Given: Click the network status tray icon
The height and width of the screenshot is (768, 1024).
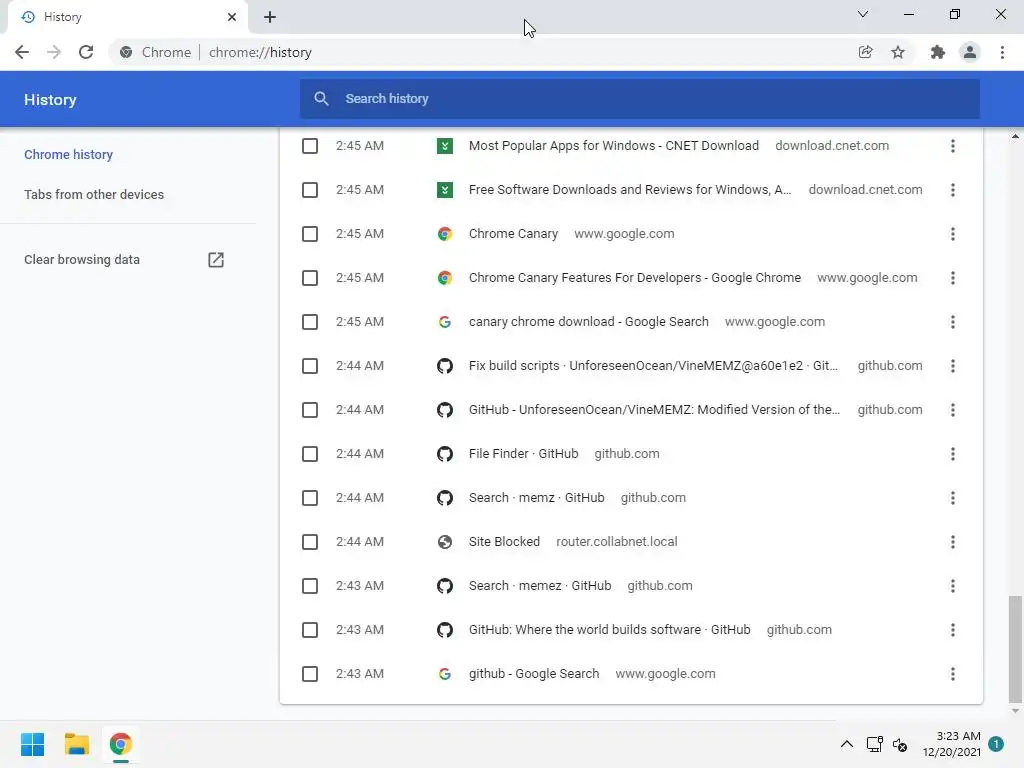Looking at the screenshot, I should click(874, 744).
